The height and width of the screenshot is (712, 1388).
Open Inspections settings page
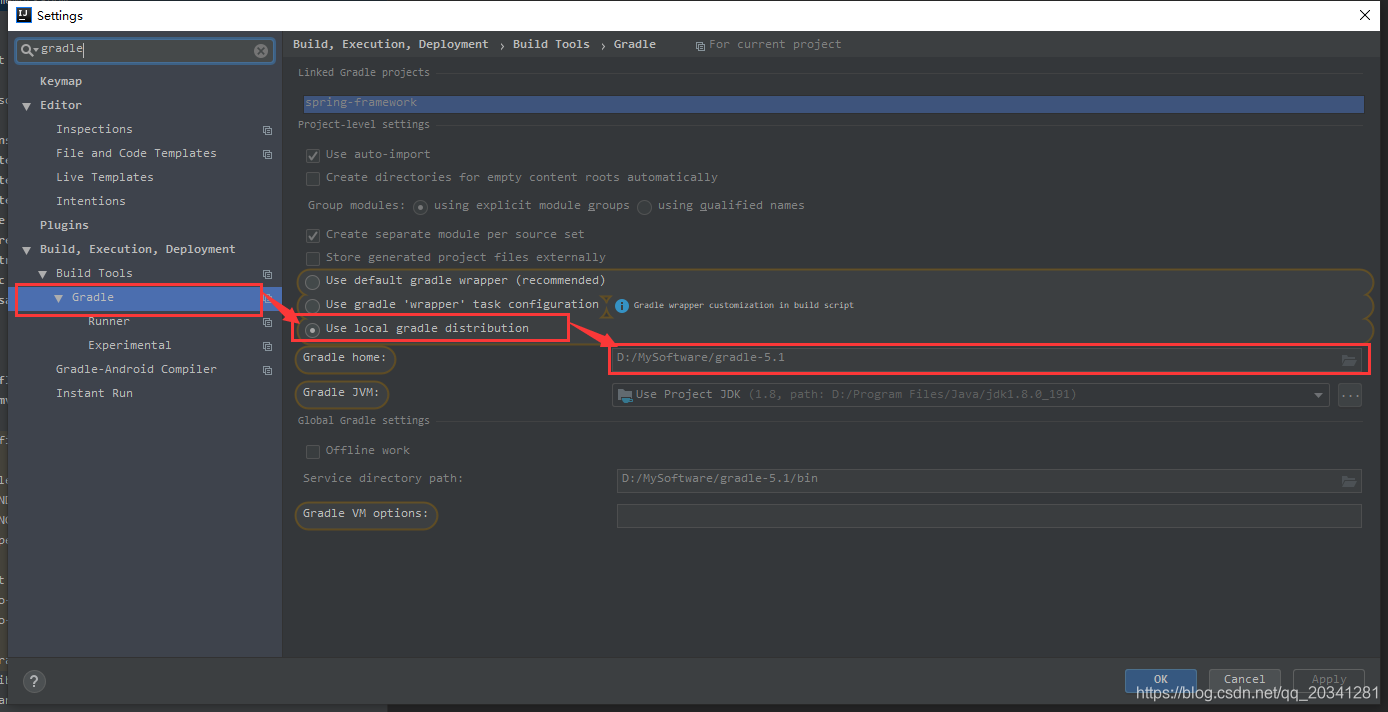click(94, 129)
